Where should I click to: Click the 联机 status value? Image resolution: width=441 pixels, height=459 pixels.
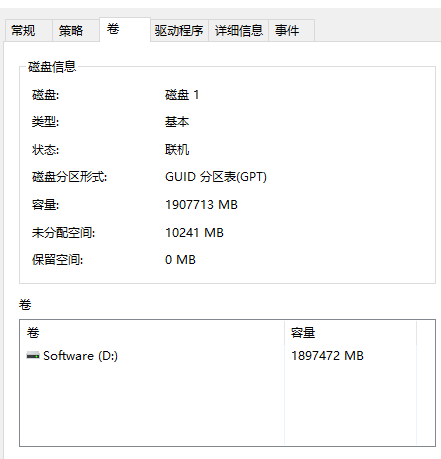(177, 150)
